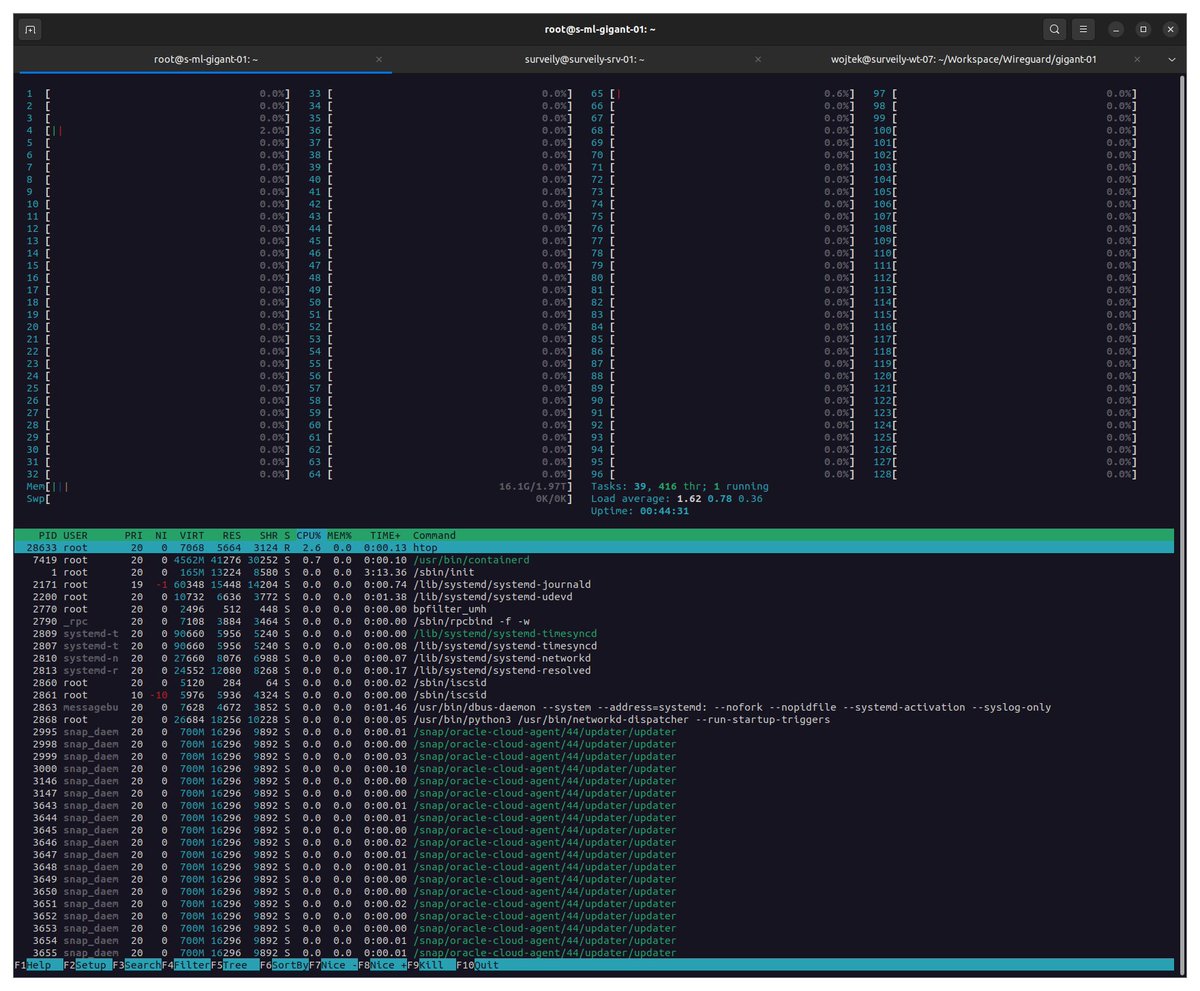This screenshot has height=991, width=1200.
Task: Close the wojtek@surveily-wt-07 tab
Action: point(1137,60)
